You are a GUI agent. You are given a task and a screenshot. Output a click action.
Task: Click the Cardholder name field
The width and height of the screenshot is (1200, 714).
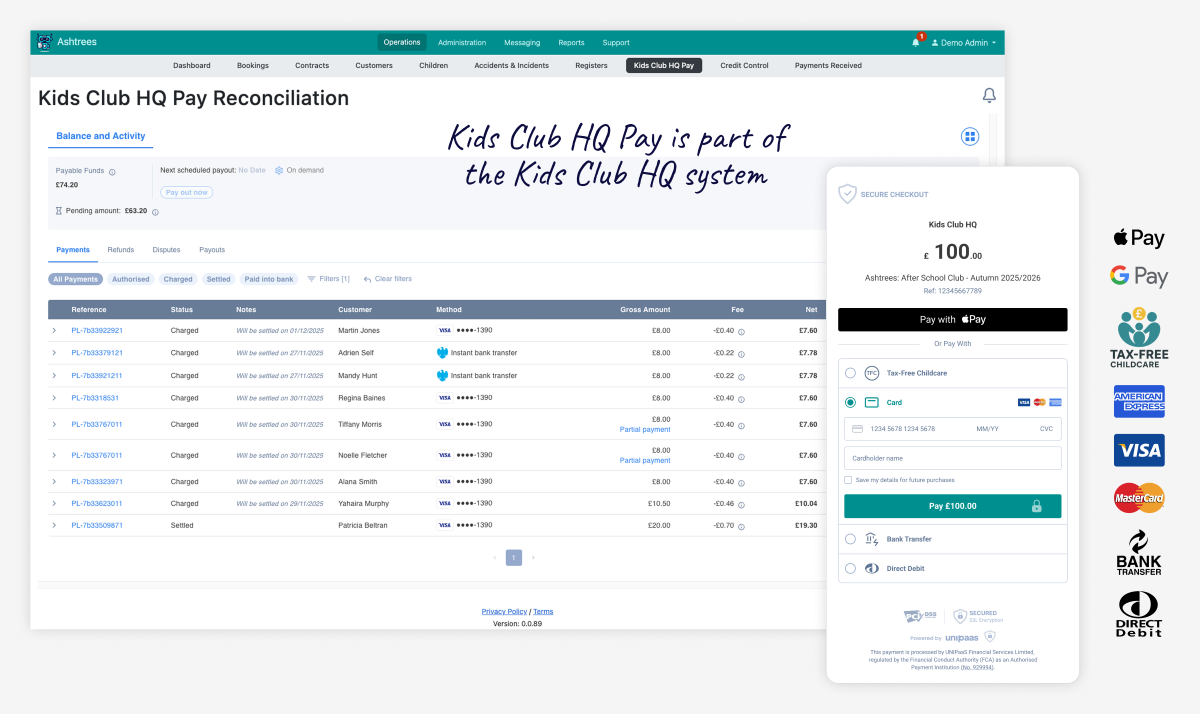952,458
